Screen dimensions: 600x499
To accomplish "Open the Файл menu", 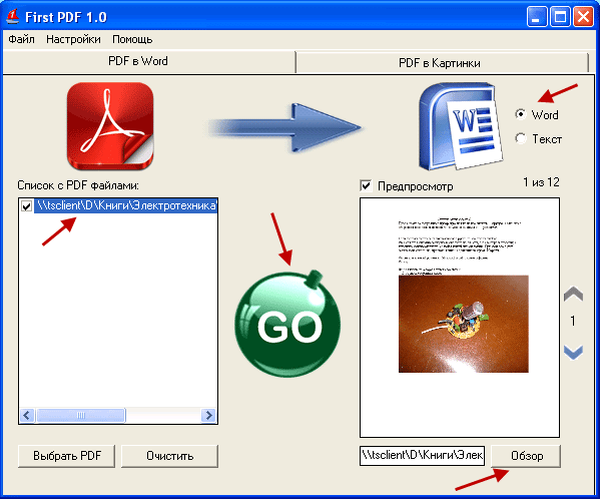I will click(21, 40).
